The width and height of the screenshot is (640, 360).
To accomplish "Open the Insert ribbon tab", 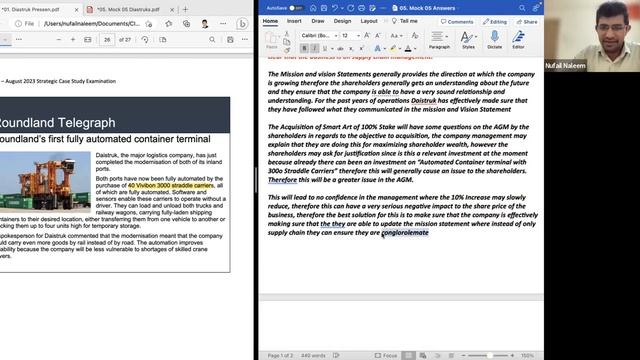I will pos(294,21).
